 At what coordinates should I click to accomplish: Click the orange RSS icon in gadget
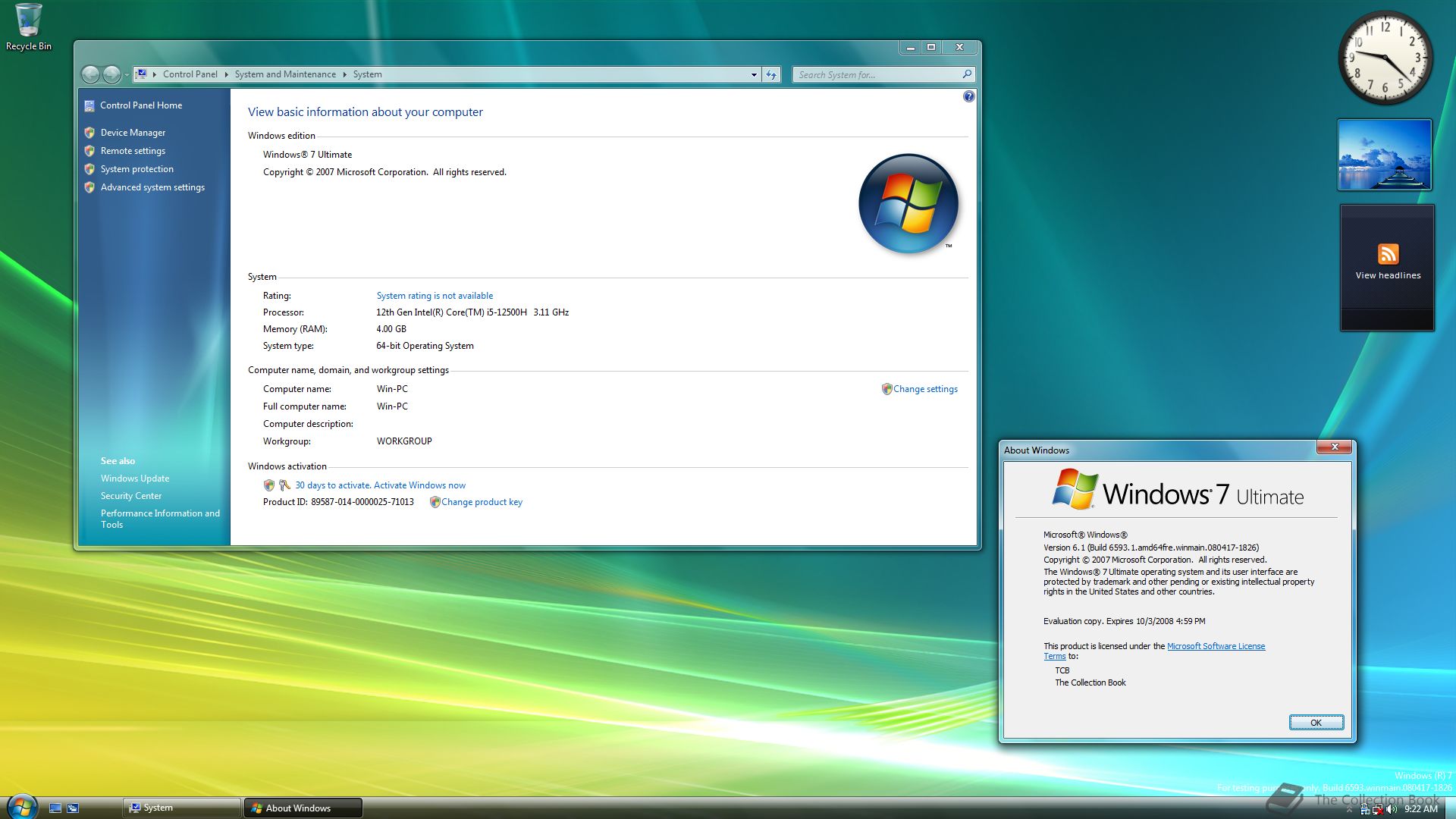pos(1388,254)
